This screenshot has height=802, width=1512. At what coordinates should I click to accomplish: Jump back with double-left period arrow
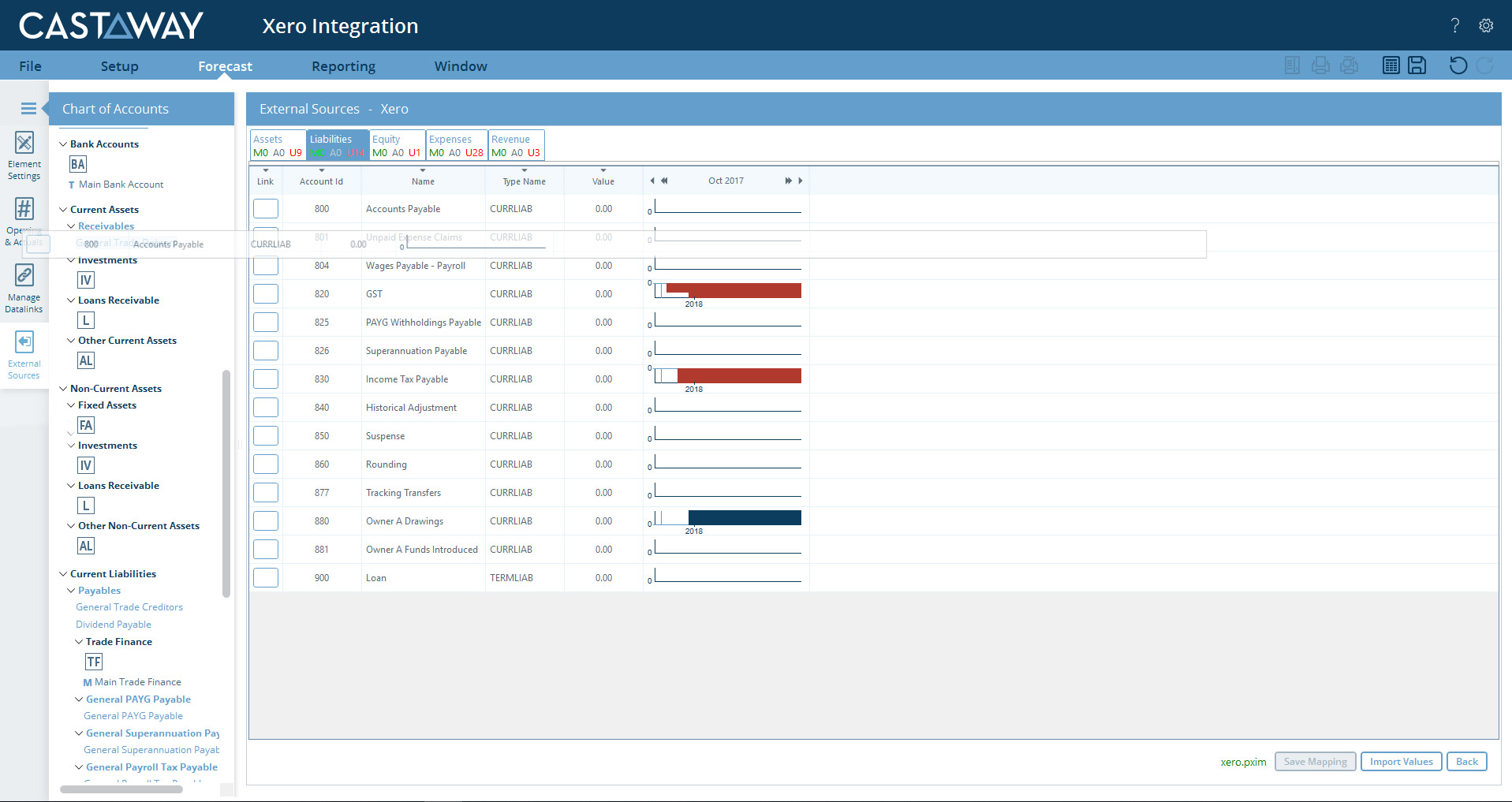664,181
